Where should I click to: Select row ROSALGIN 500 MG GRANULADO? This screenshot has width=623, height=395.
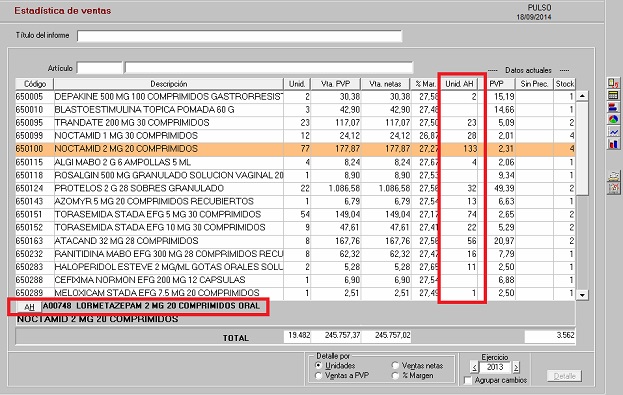[x=295, y=175]
